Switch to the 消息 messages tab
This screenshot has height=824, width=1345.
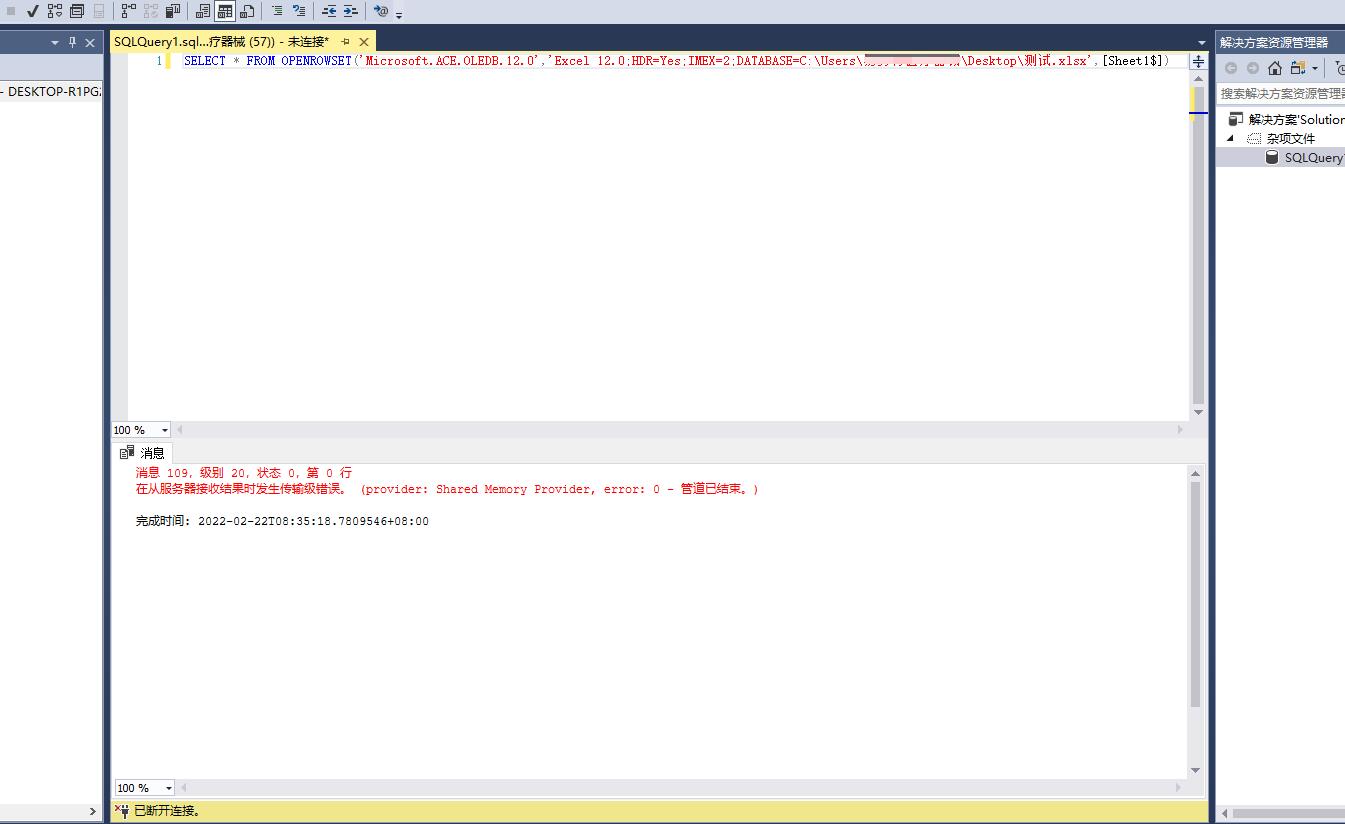click(x=148, y=451)
